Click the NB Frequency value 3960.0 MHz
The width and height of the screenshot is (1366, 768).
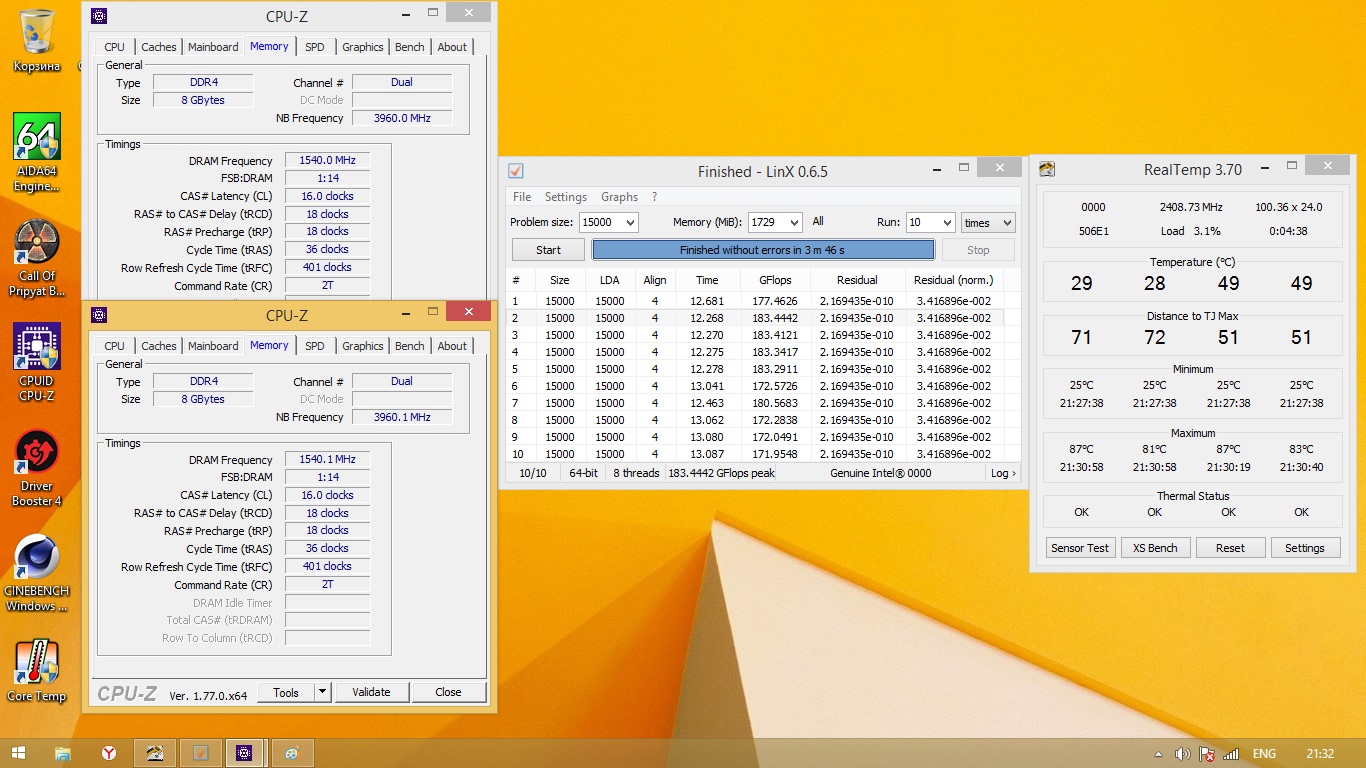point(402,118)
